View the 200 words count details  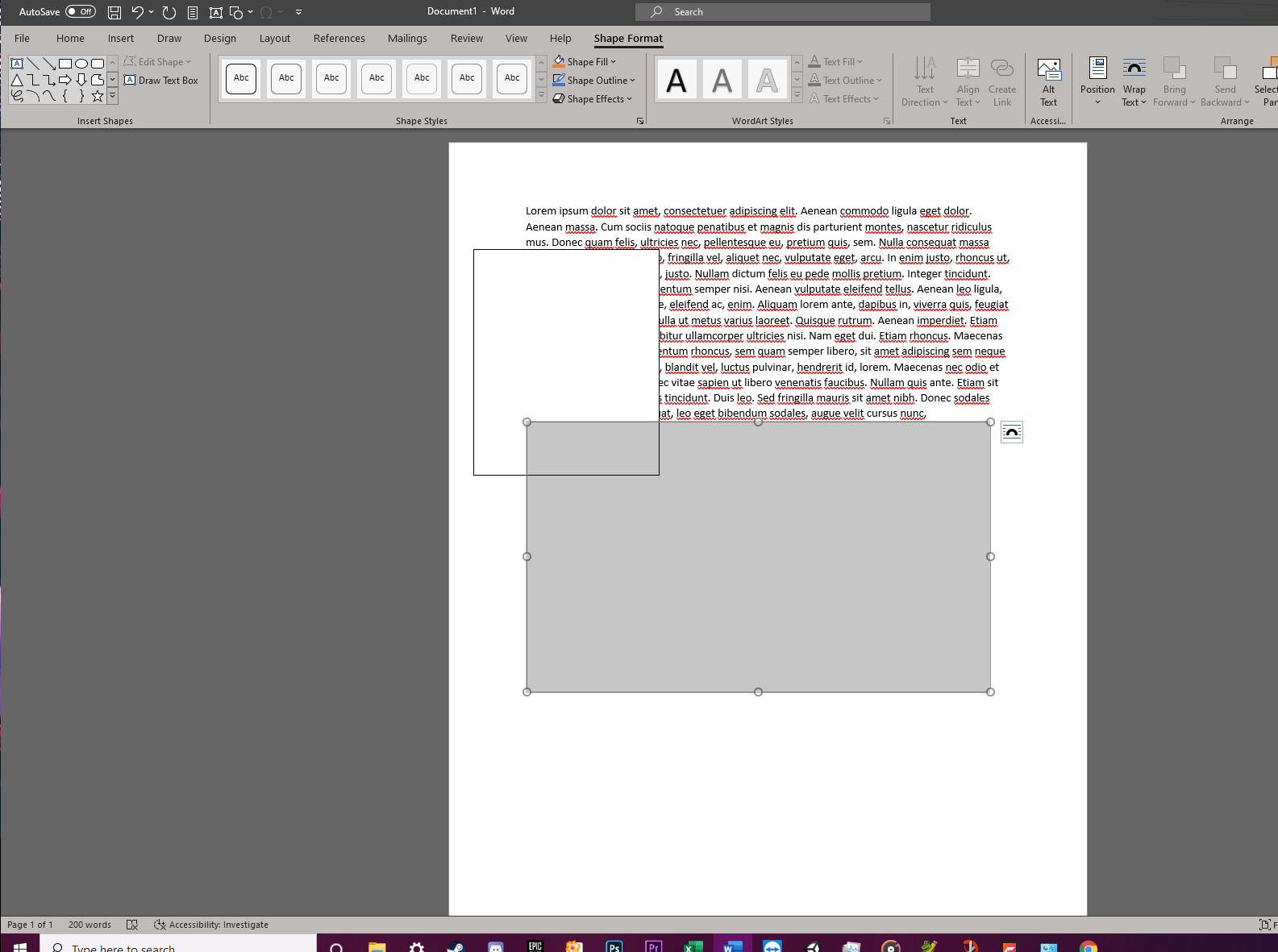pyautogui.click(x=90, y=925)
